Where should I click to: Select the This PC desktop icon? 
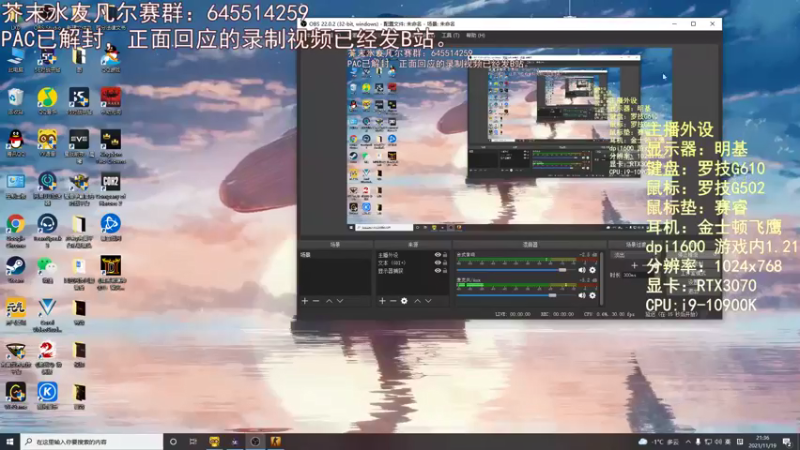(x=15, y=60)
